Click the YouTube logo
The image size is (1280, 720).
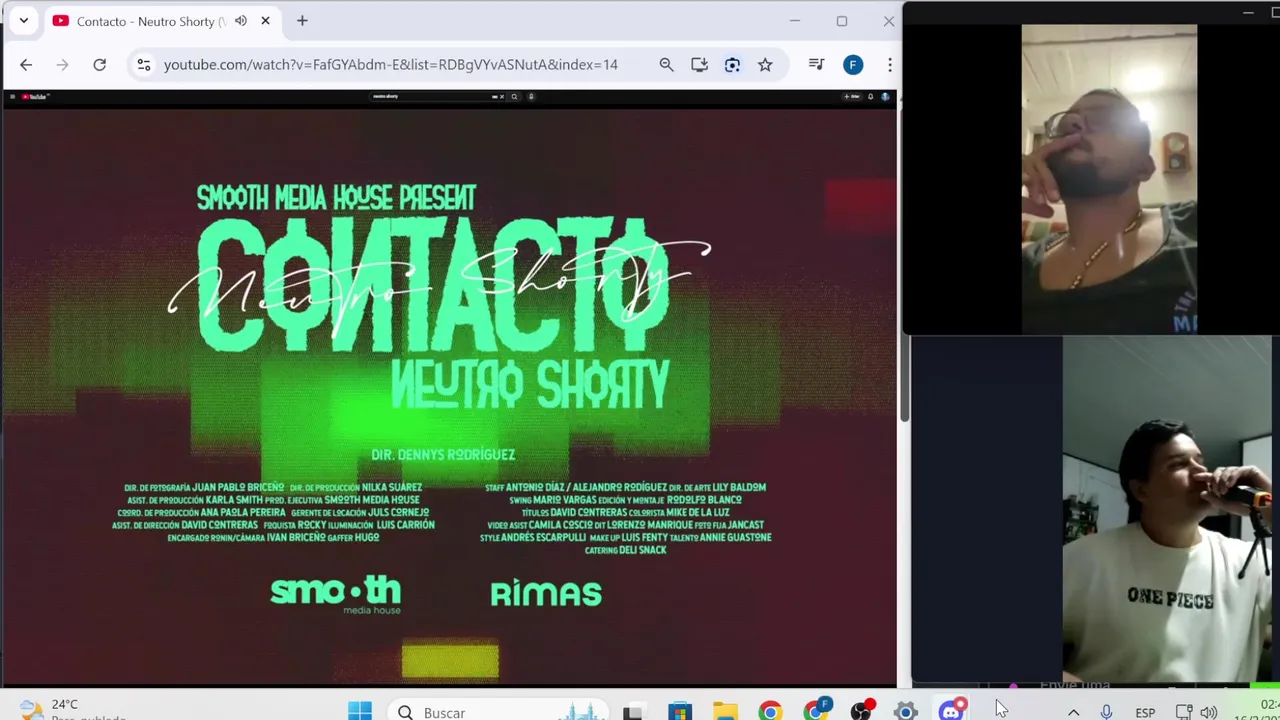(x=35, y=97)
